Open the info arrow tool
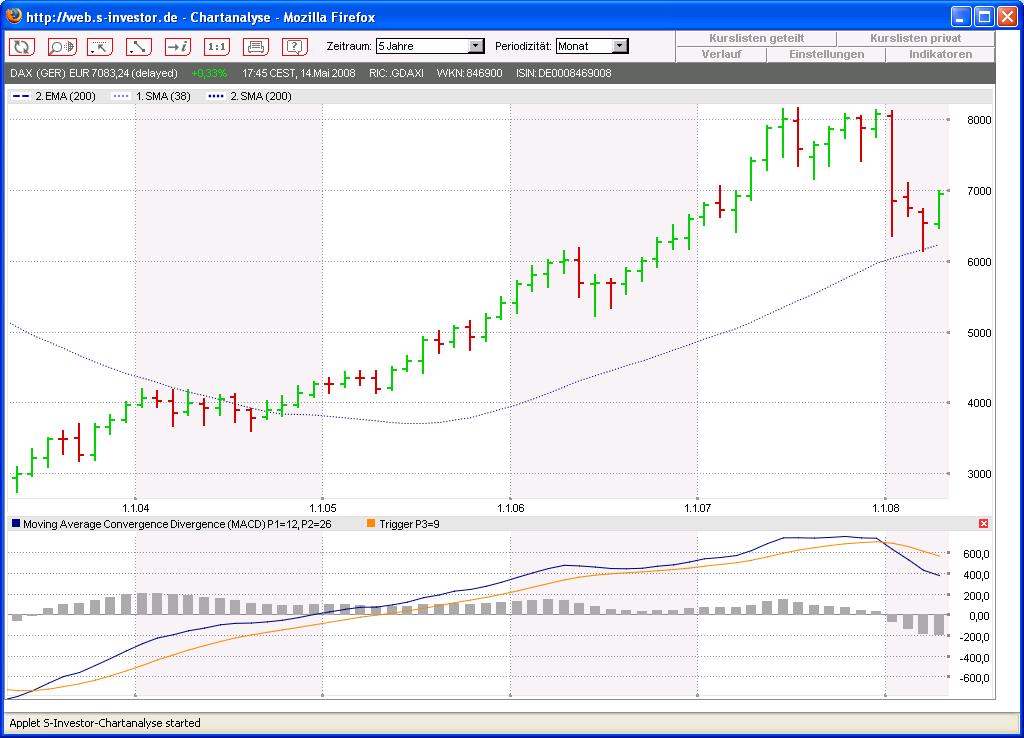Screen dimensions: 1024x738 click(178, 47)
